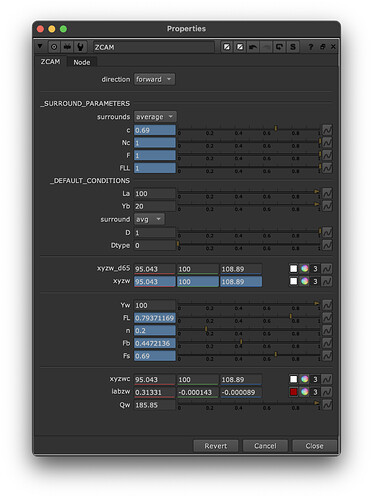Click the Revert button
373x499 pixels.
point(216,446)
